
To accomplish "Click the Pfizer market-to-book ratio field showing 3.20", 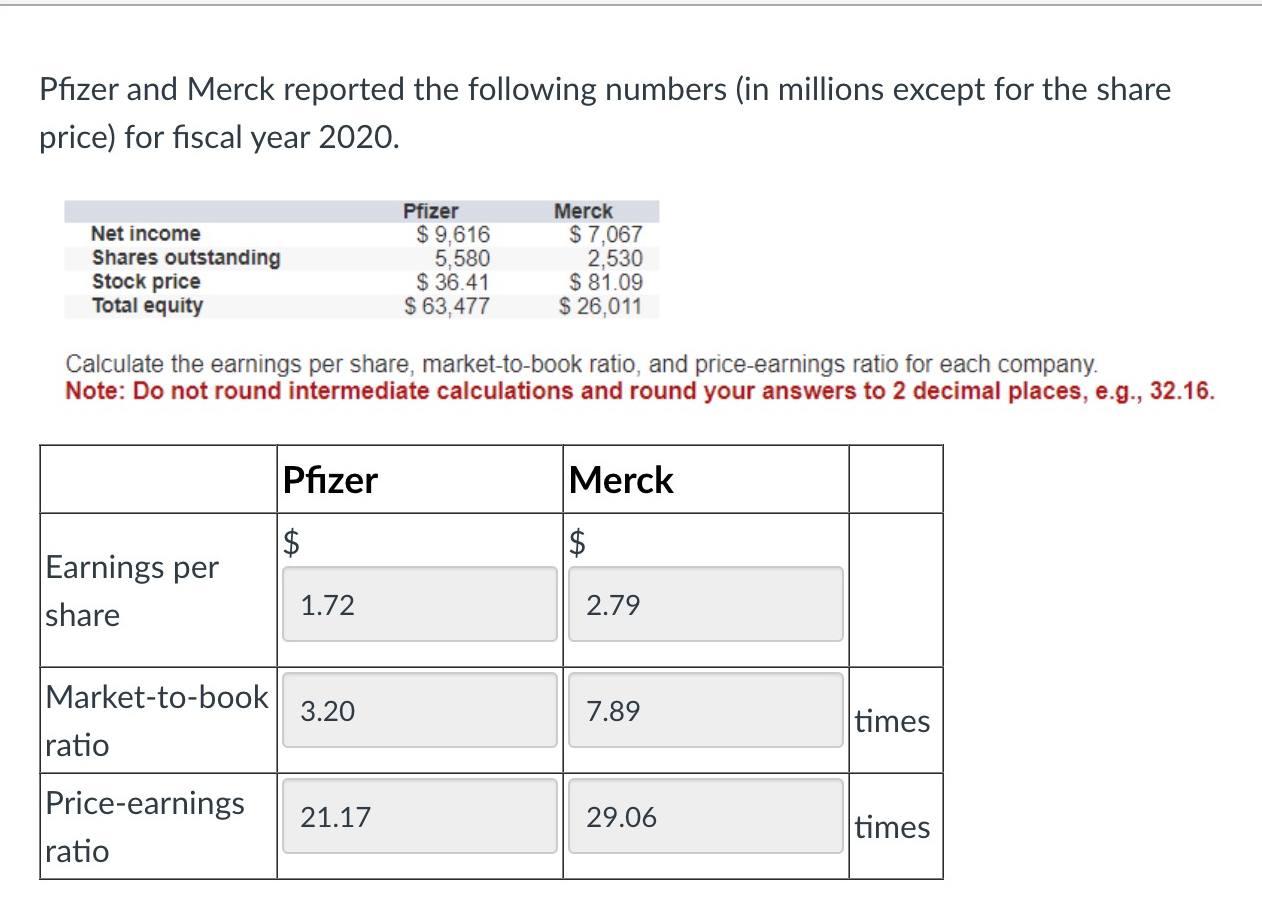I will (x=419, y=710).
